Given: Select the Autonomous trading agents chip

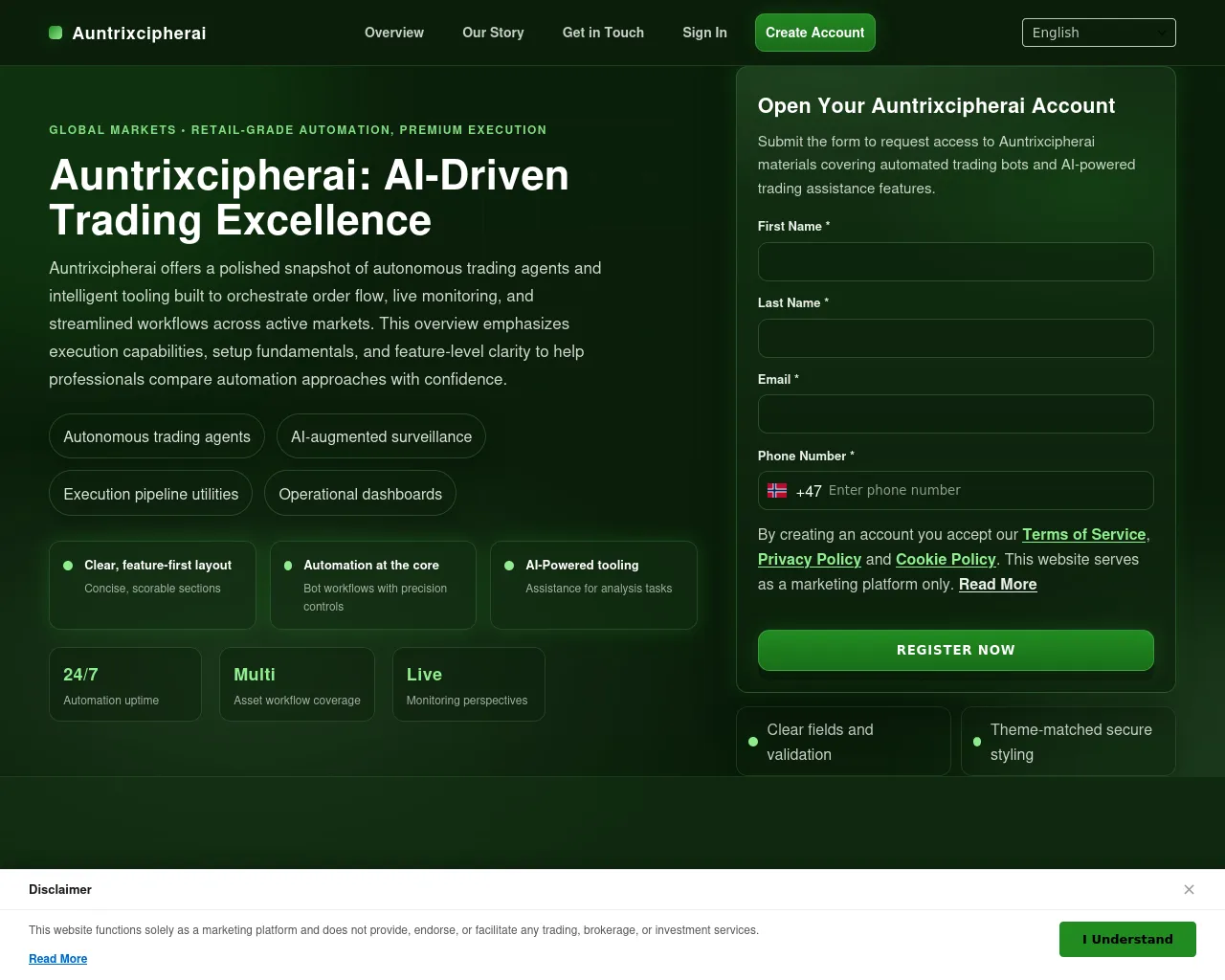Looking at the screenshot, I should tap(157, 436).
